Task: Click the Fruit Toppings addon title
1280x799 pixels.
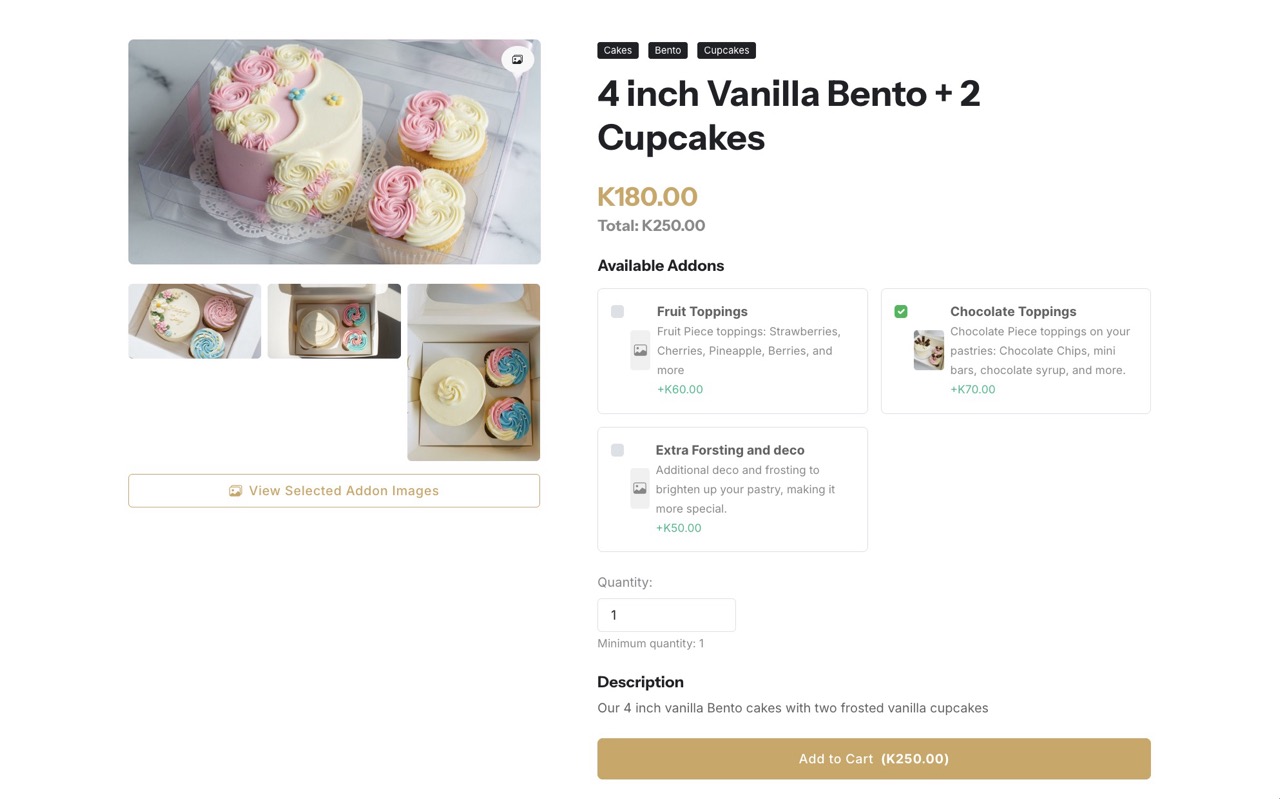Action: (702, 312)
